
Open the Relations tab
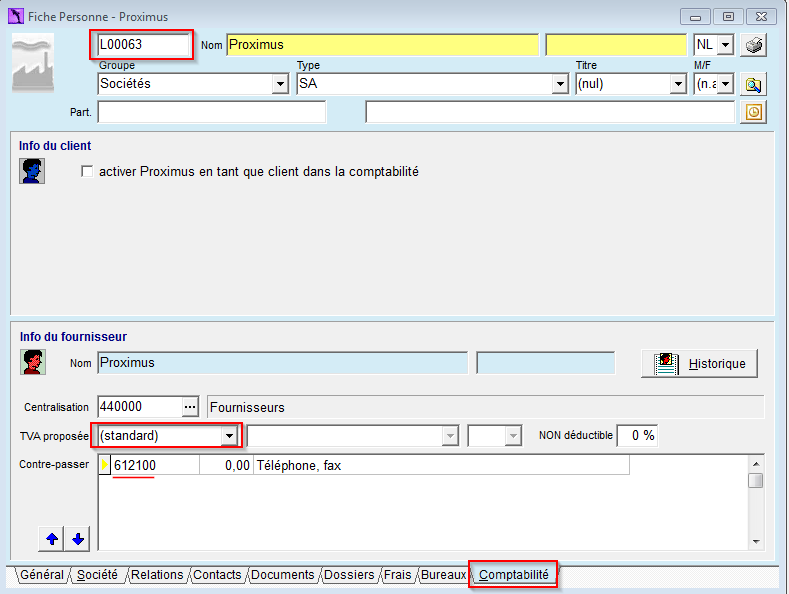[157, 575]
